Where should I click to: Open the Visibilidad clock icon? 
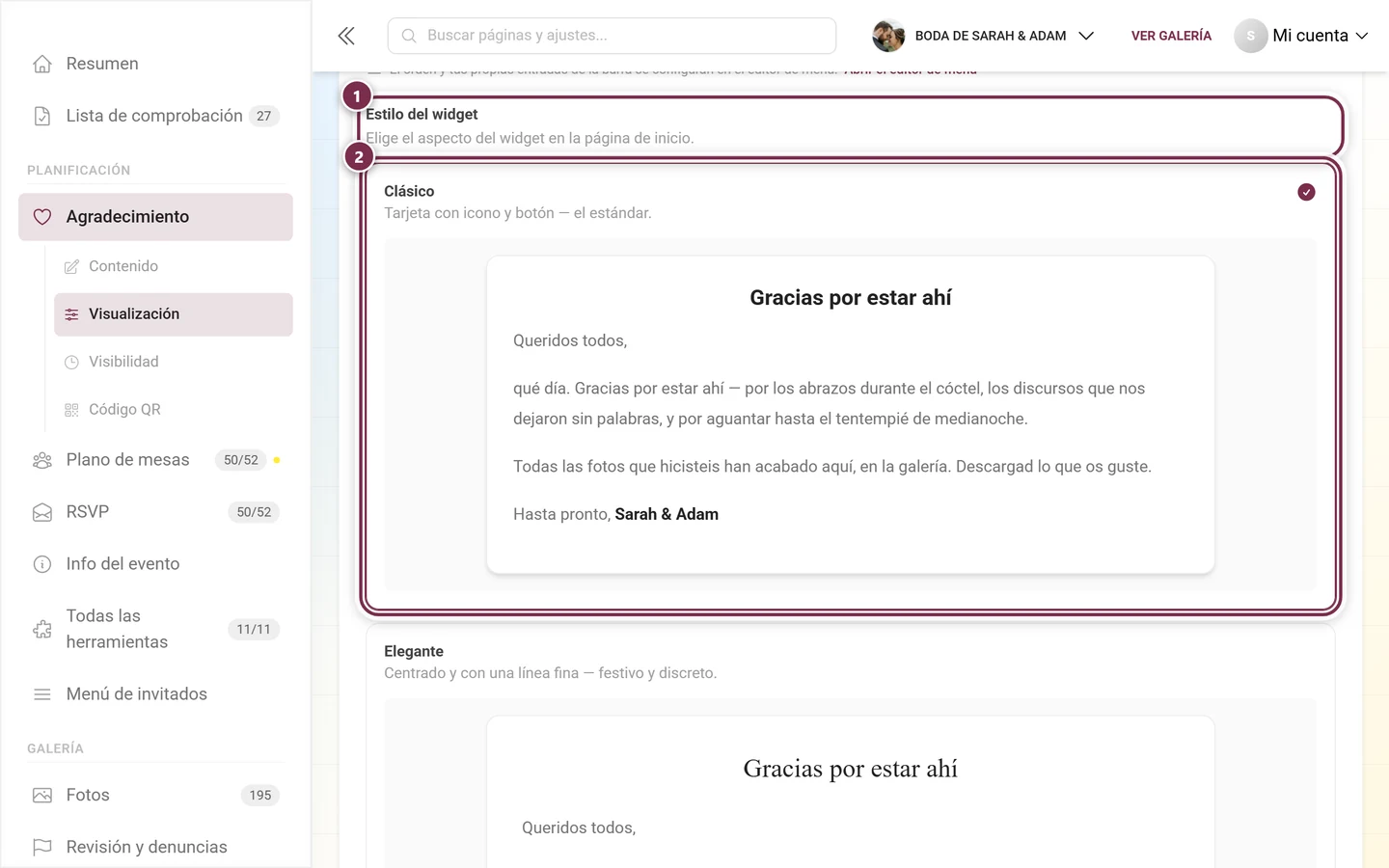71,362
